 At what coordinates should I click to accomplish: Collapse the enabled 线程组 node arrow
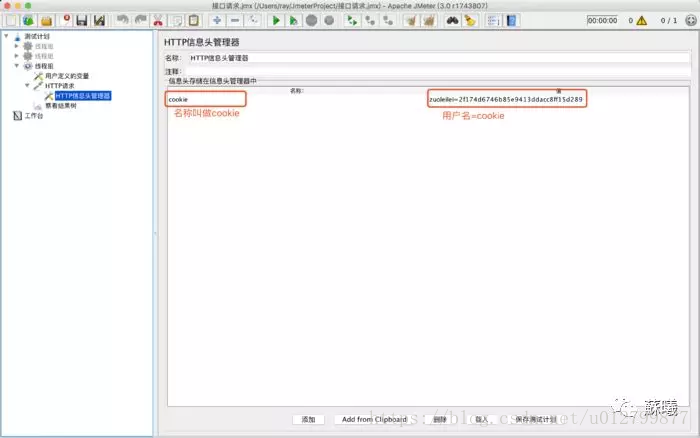pyautogui.click(x=17, y=66)
